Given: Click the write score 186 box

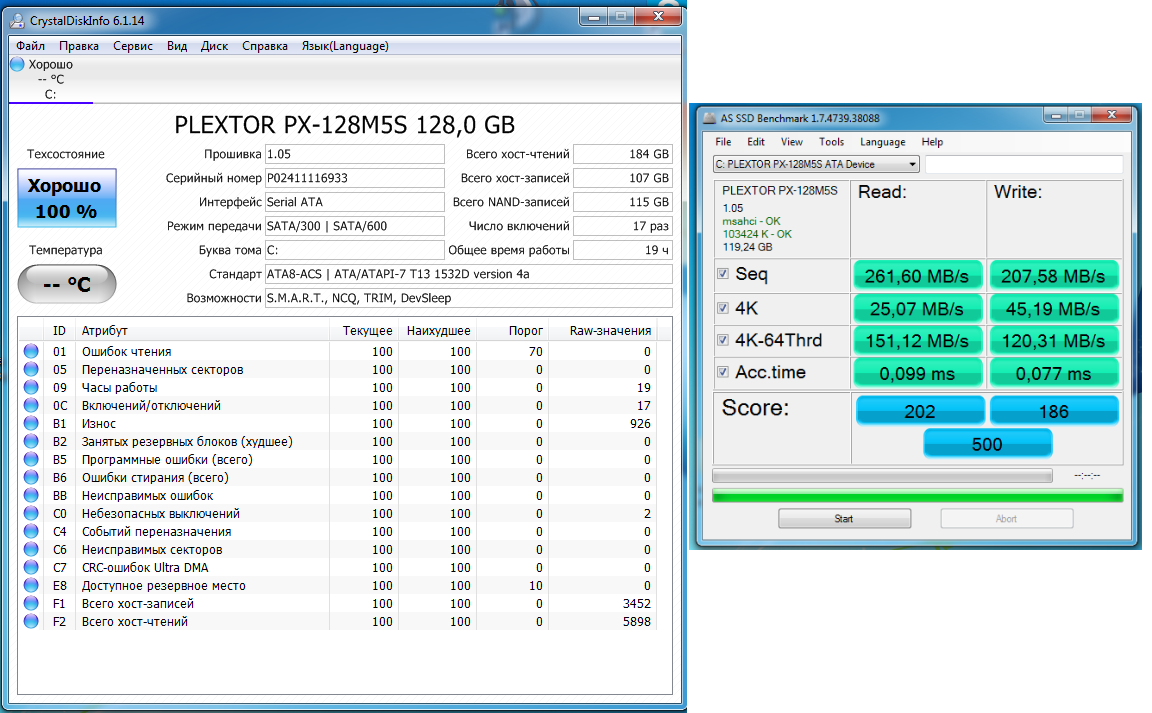Looking at the screenshot, I should (x=1054, y=411).
